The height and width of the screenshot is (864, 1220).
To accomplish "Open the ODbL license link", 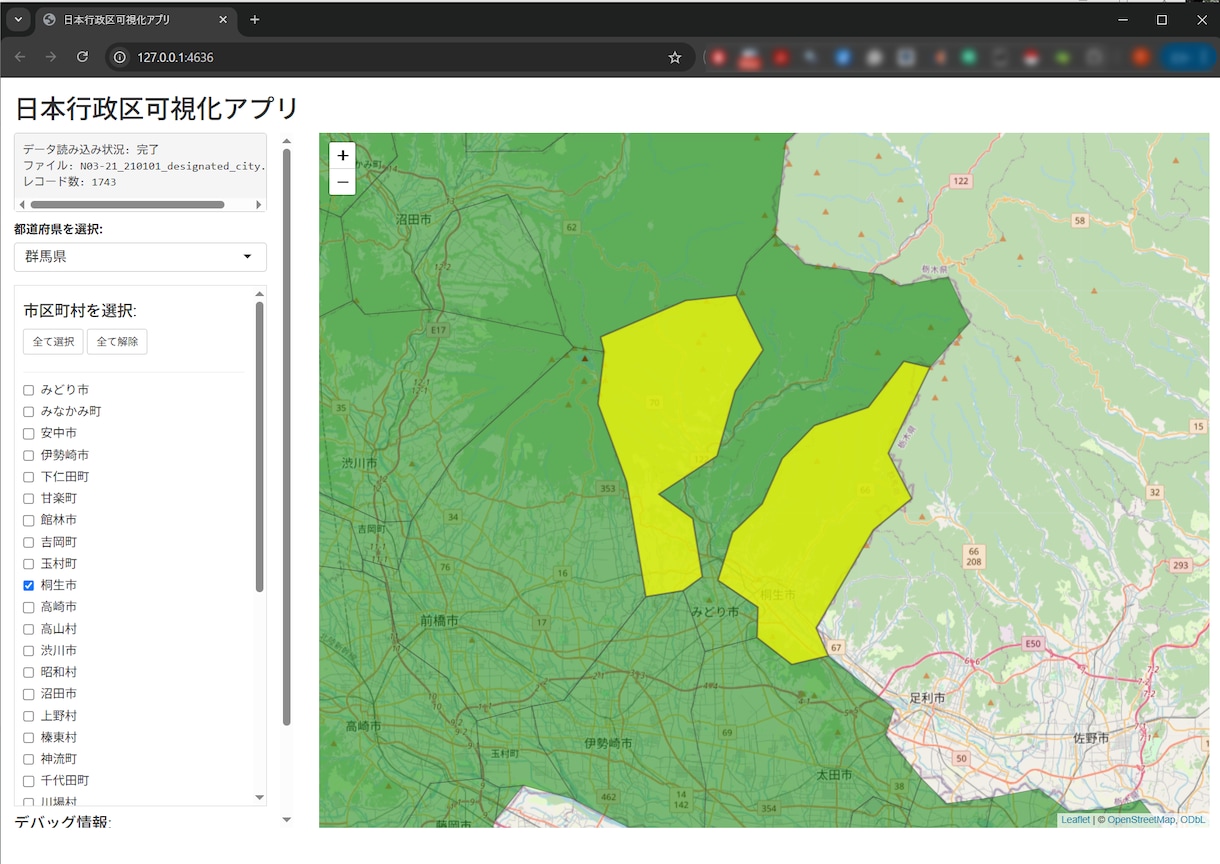I will click(x=1192, y=820).
